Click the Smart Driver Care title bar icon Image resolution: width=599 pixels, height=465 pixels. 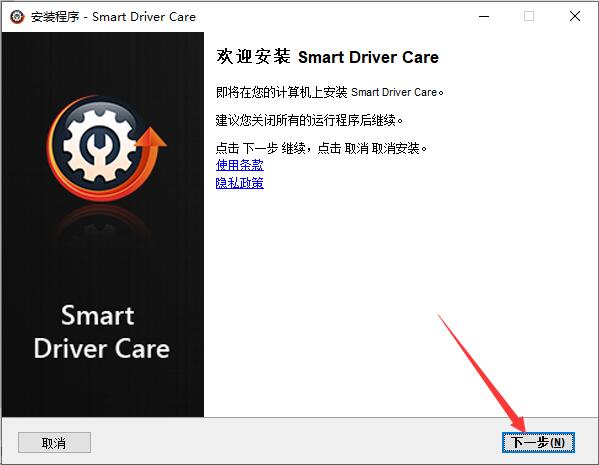(x=17, y=16)
